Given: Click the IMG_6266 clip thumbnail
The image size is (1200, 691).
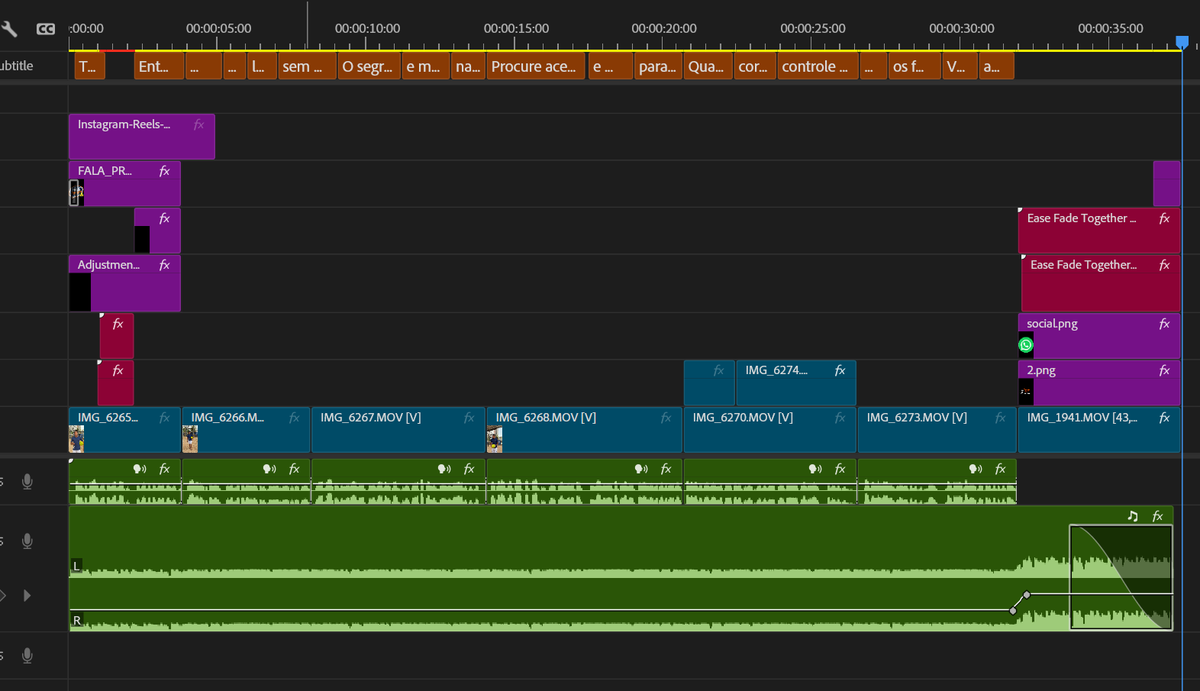Looking at the screenshot, I should pyautogui.click(x=190, y=439).
